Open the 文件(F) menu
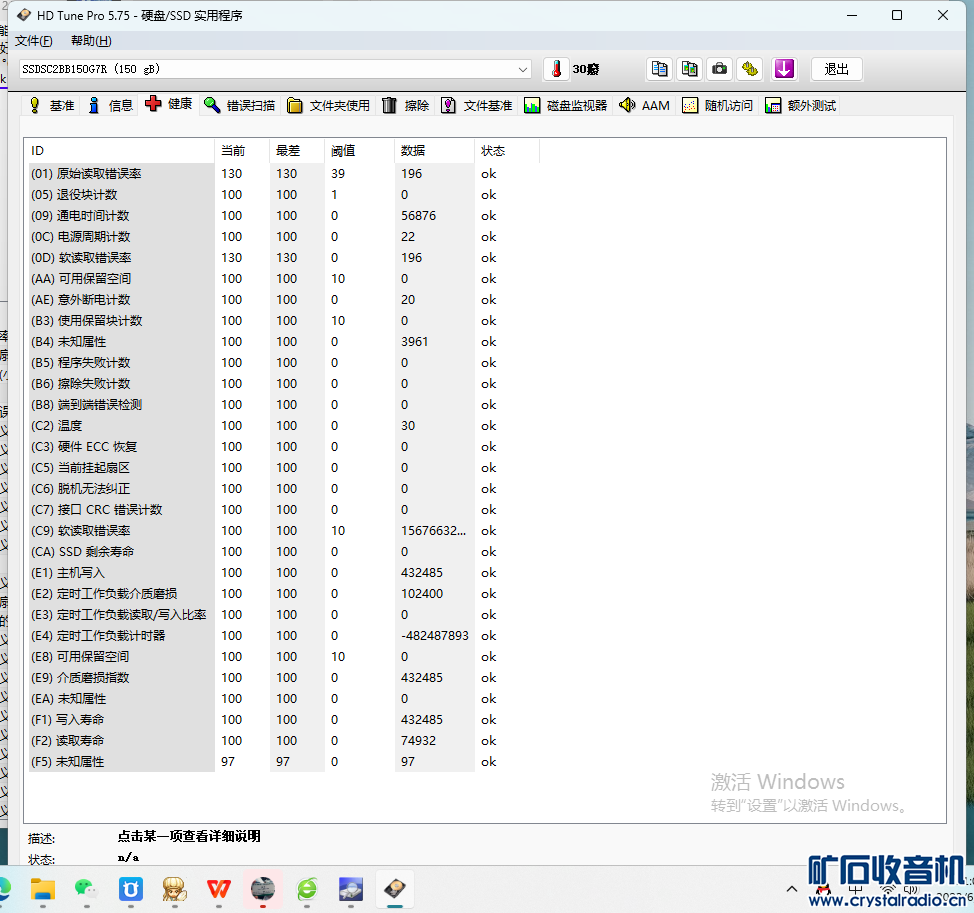The image size is (974, 913). (34, 41)
